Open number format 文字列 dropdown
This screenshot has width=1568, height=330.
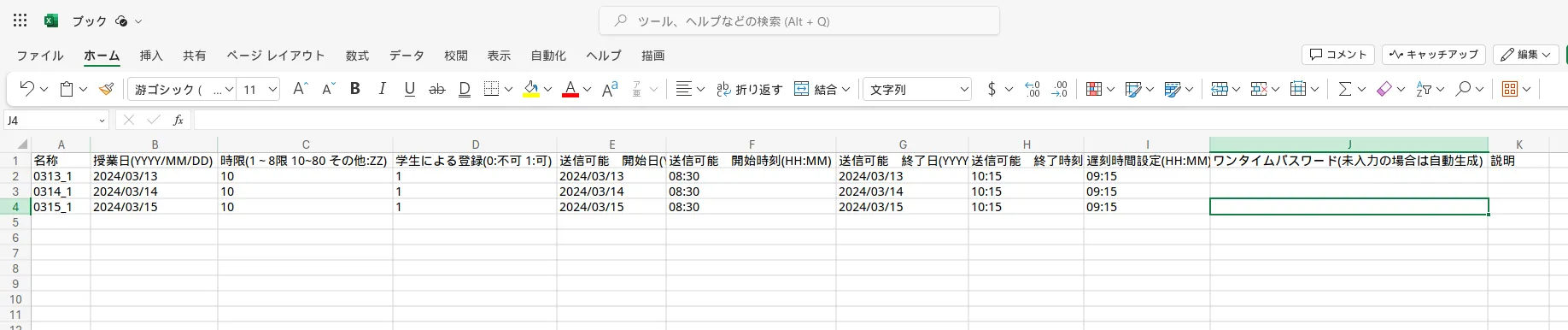(x=917, y=89)
